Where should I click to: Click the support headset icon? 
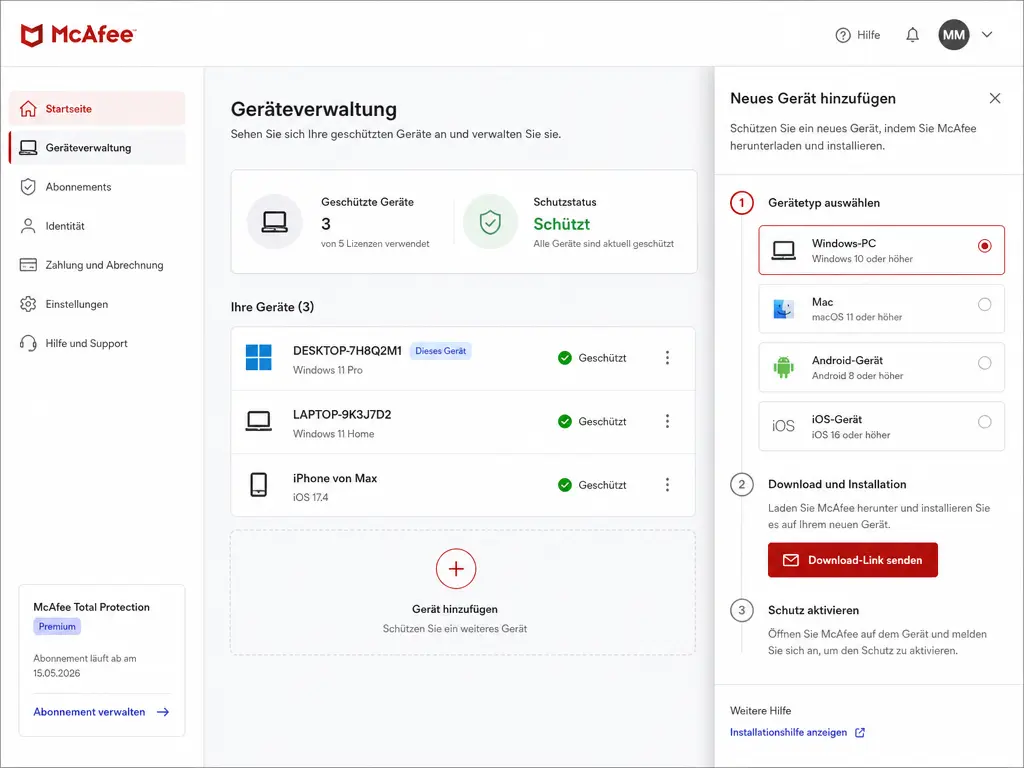tap(28, 344)
